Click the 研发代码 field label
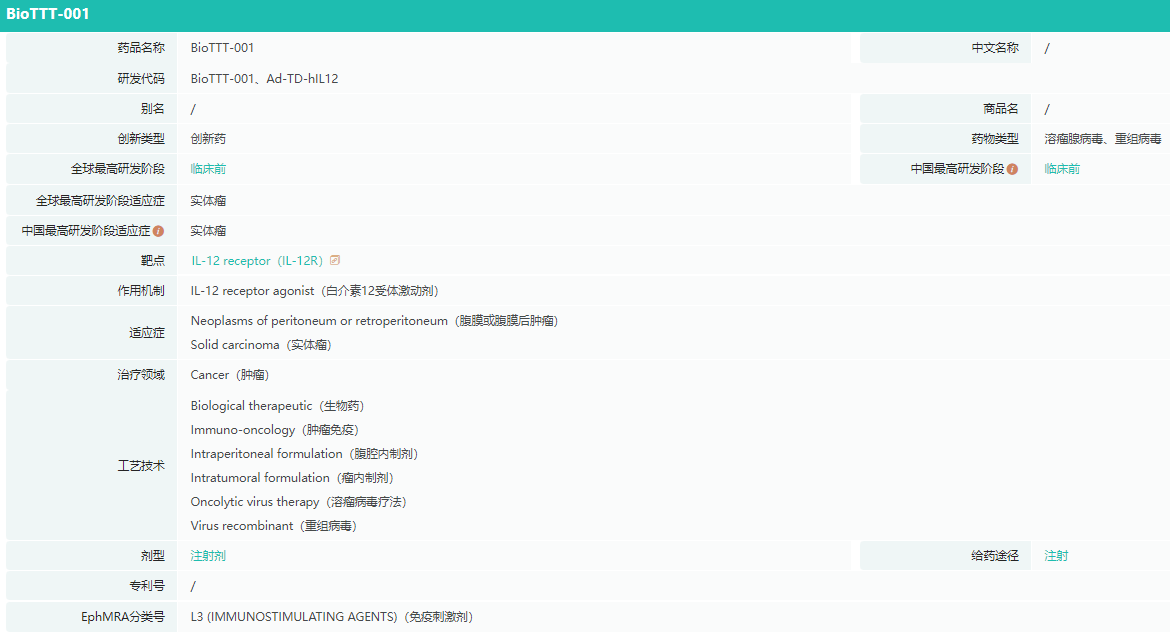 (x=141, y=79)
